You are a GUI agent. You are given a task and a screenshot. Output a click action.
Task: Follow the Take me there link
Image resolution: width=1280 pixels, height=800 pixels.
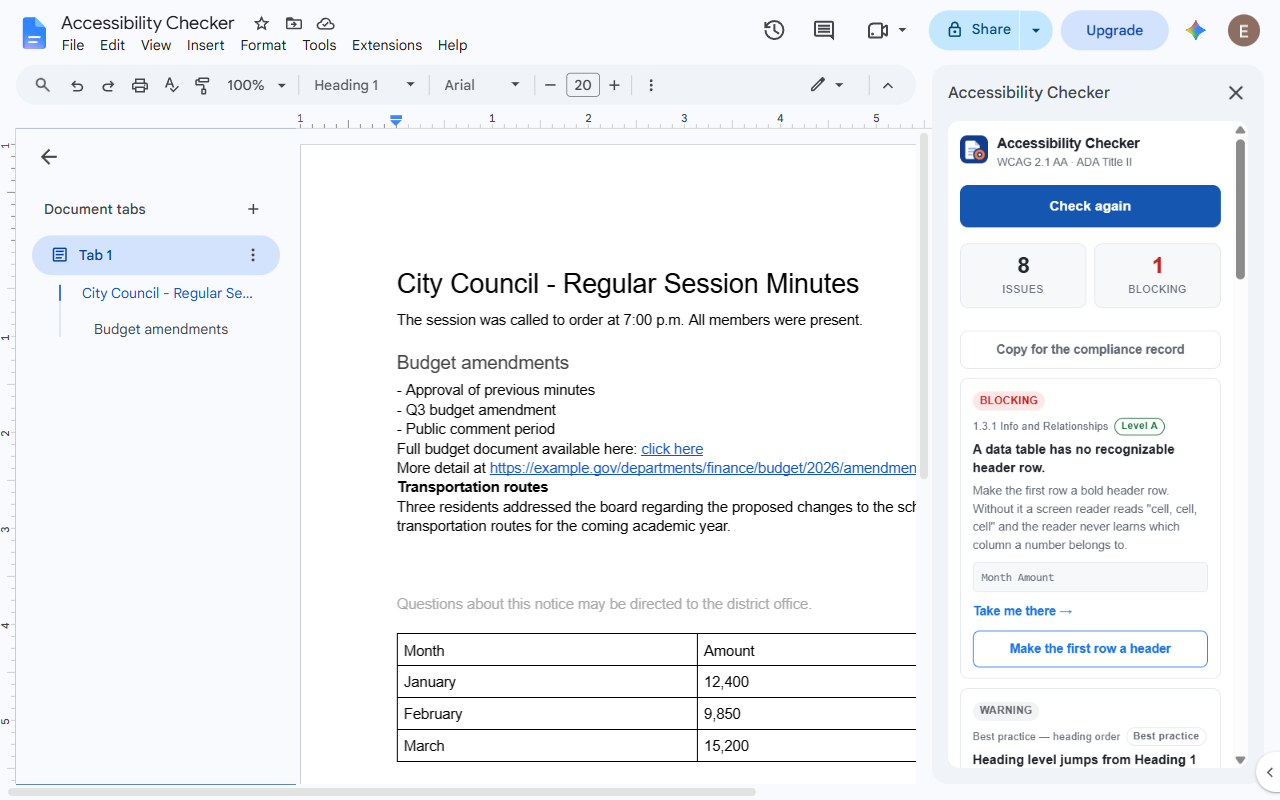1022,611
